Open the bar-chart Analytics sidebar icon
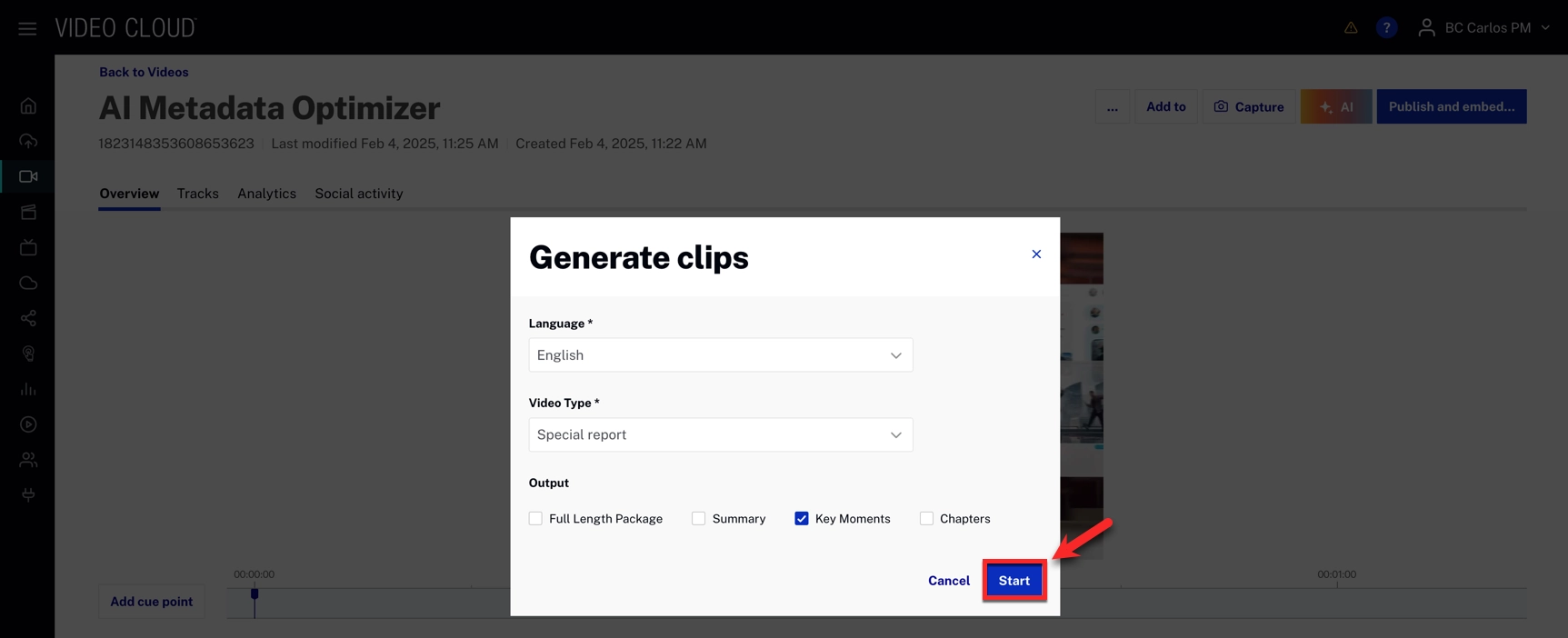This screenshot has width=1568, height=638. (28, 389)
